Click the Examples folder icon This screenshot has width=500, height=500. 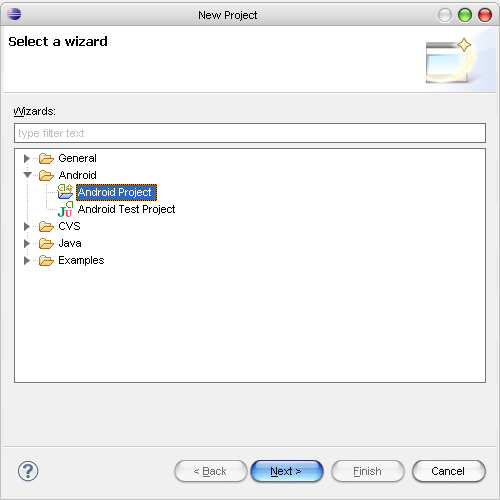pyautogui.click(x=46, y=260)
